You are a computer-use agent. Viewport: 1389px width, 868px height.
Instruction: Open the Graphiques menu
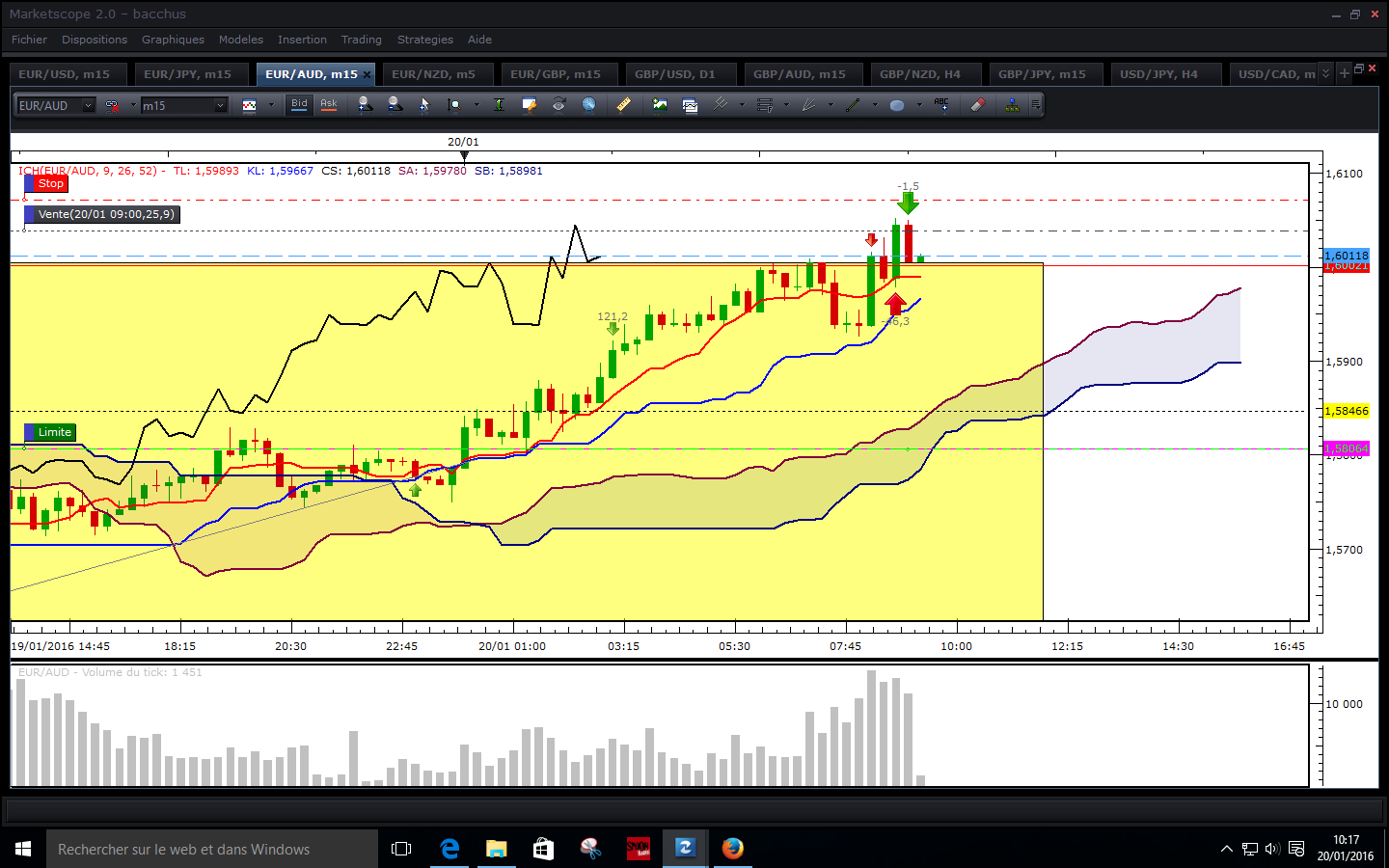point(173,40)
